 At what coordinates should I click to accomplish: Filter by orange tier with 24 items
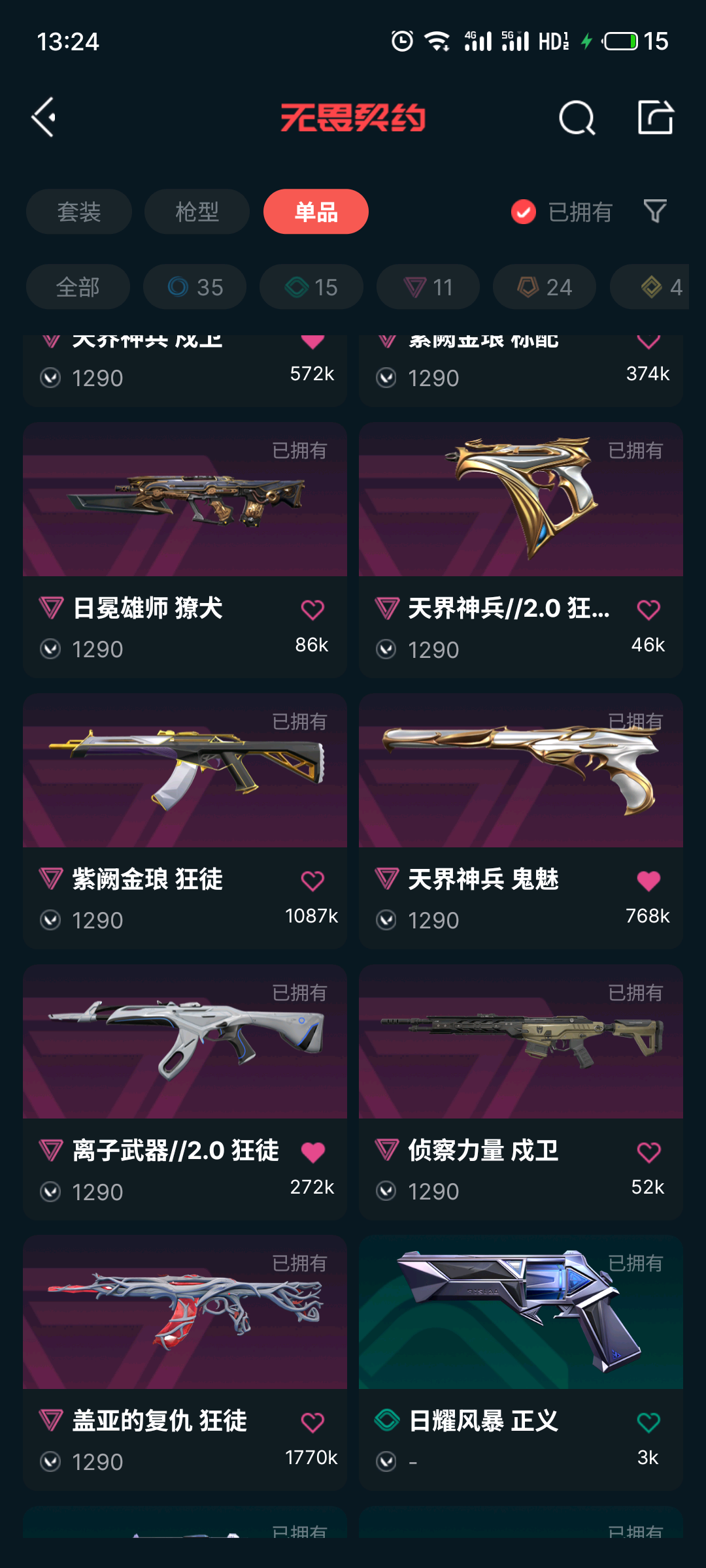point(545,287)
